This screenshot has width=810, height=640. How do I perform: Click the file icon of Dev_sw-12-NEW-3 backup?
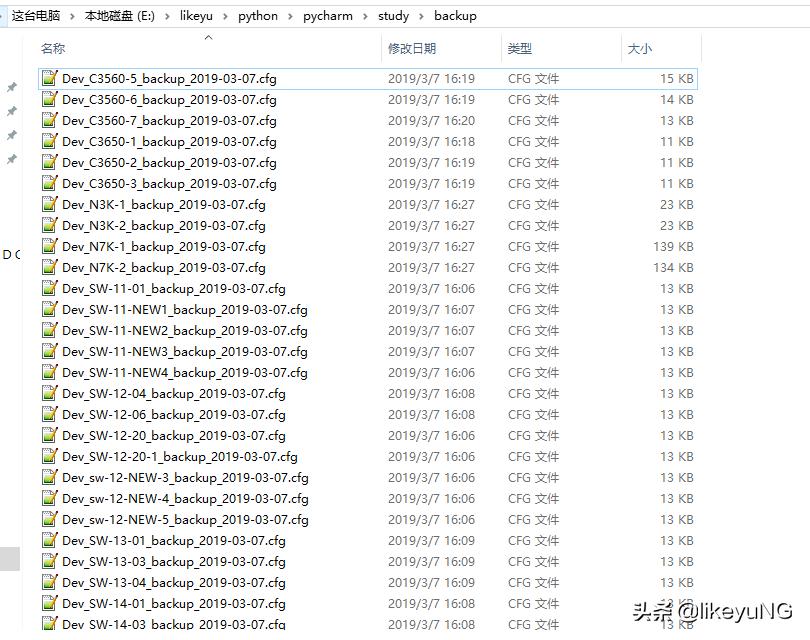pyautogui.click(x=50, y=477)
